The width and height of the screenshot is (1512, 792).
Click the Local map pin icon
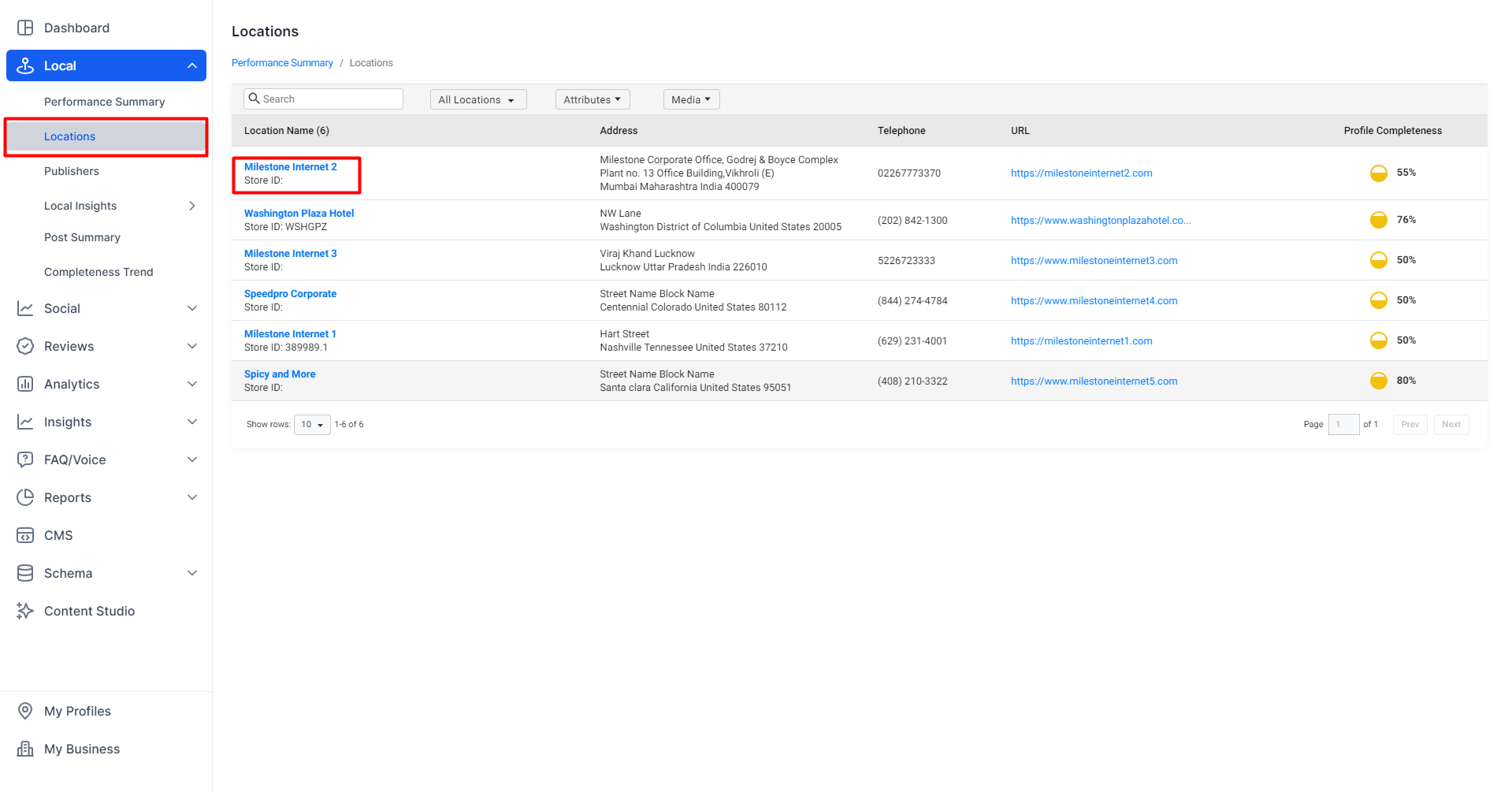point(25,65)
